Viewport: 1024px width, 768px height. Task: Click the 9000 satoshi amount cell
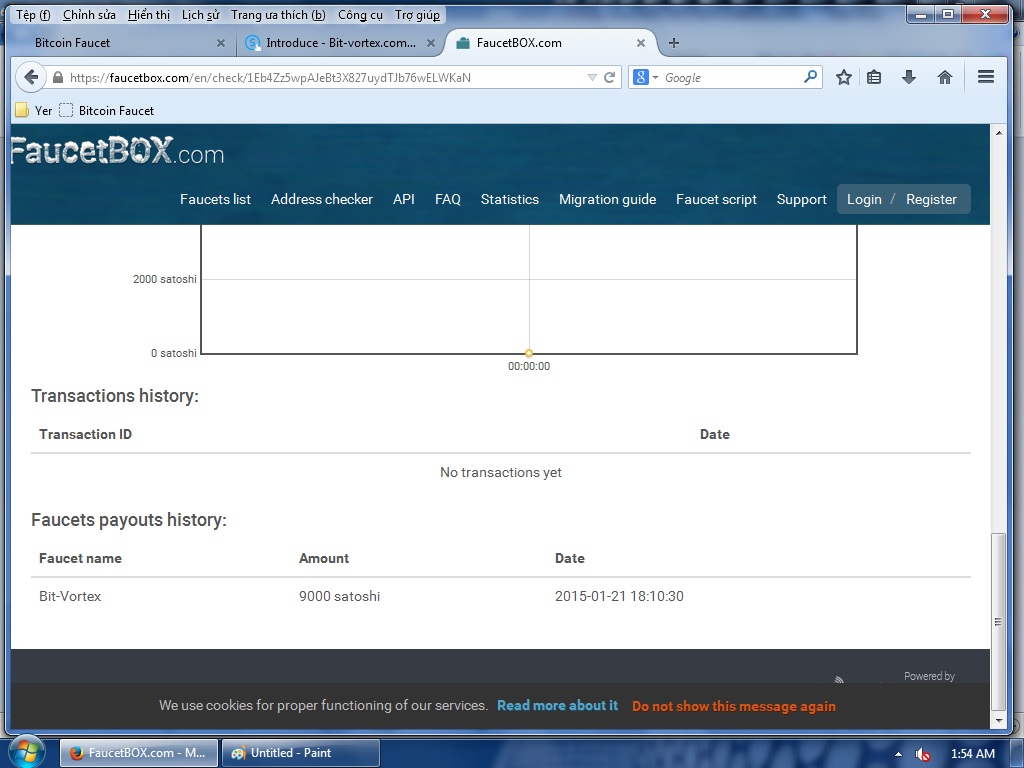339,596
